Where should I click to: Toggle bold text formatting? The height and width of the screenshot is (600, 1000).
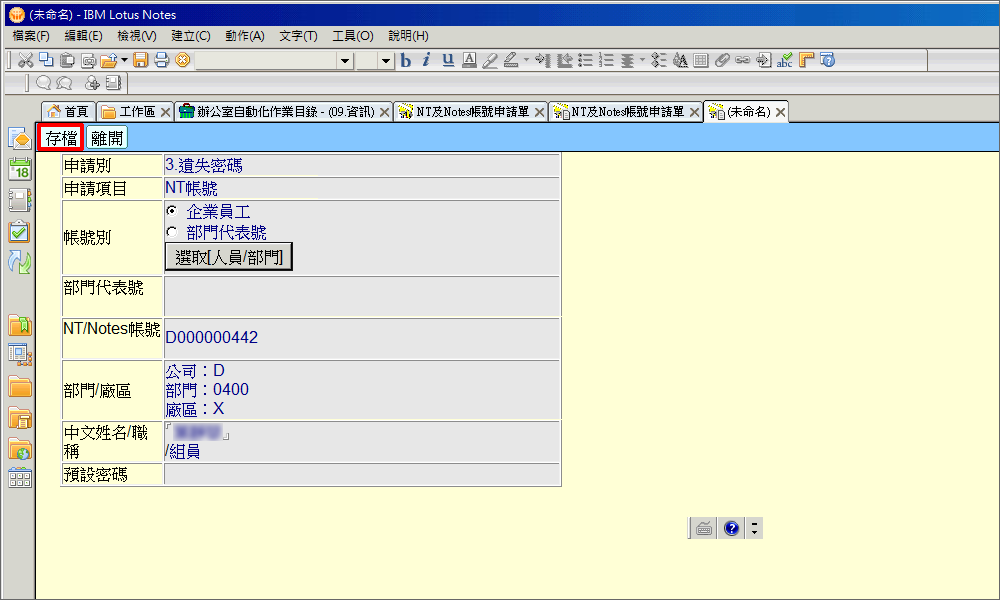406,60
